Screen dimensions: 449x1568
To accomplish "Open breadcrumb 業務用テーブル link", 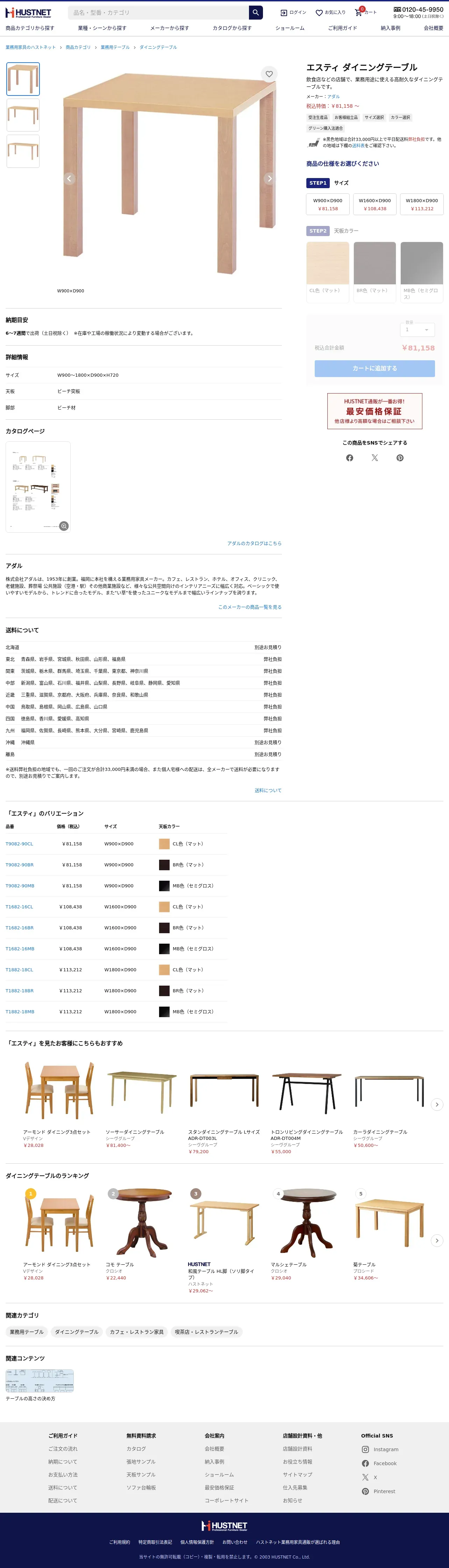I will pos(115,47).
